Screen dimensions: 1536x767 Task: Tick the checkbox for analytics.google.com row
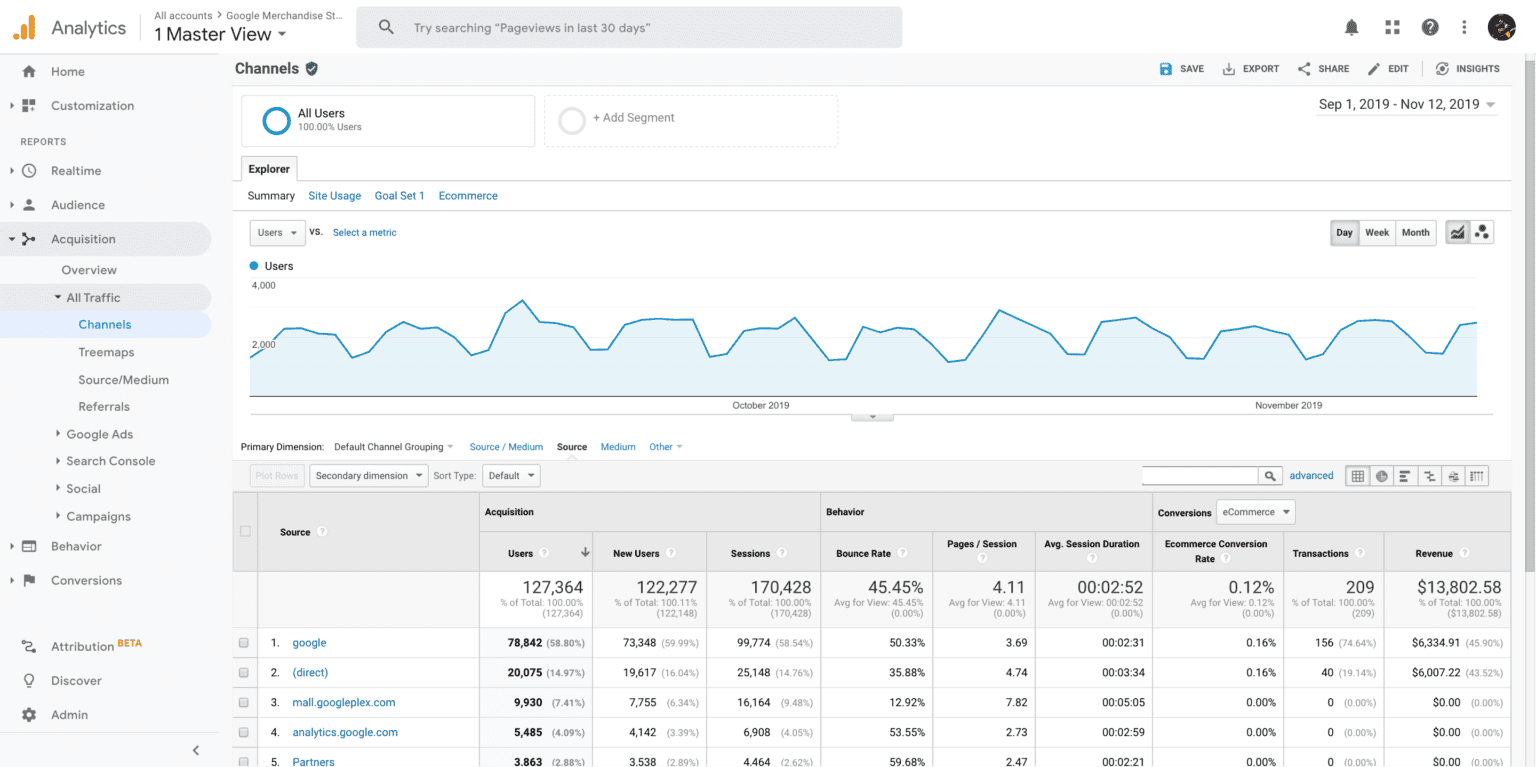244,733
